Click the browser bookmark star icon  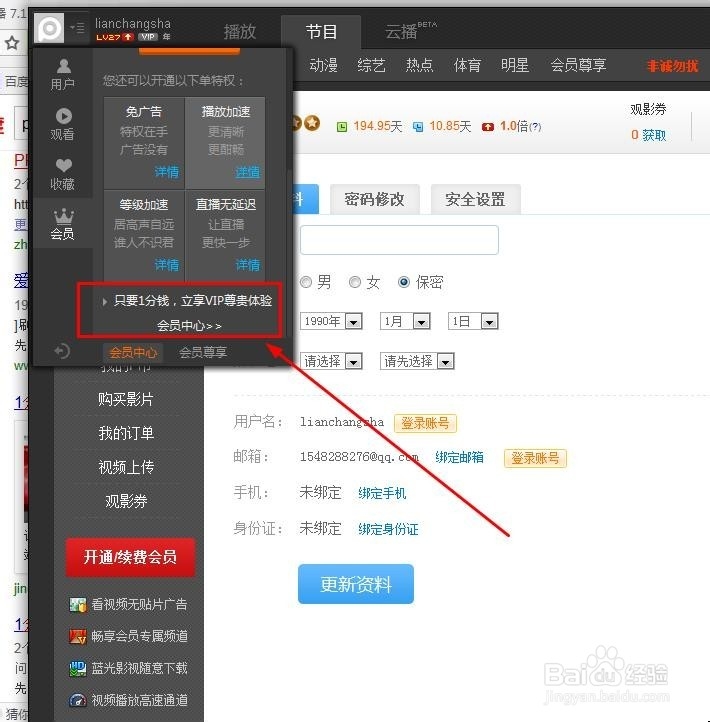(x=12, y=43)
